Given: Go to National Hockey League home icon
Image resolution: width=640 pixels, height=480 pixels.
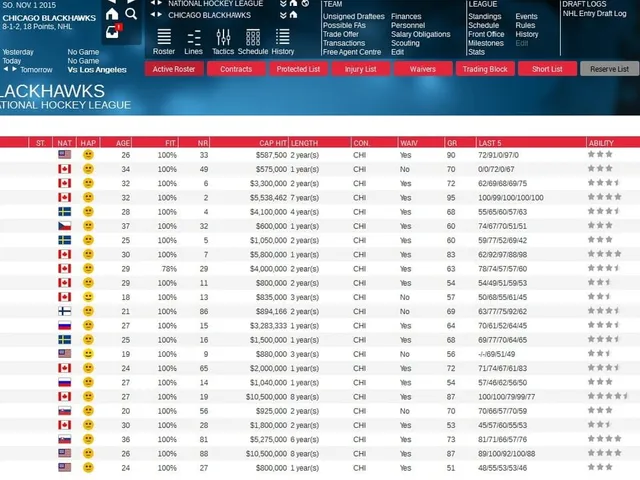Looking at the screenshot, I should point(293,3).
